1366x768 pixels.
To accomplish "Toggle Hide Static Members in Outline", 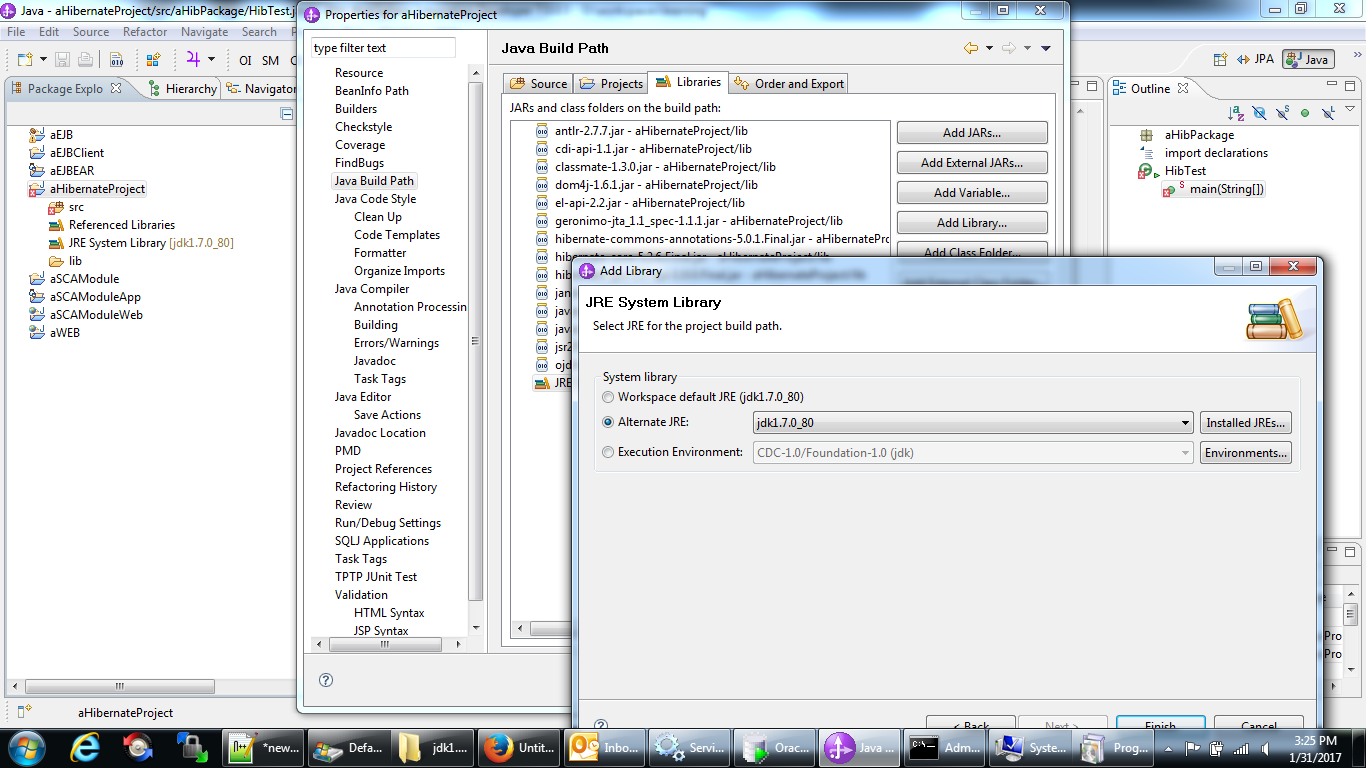I will coord(1282,113).
